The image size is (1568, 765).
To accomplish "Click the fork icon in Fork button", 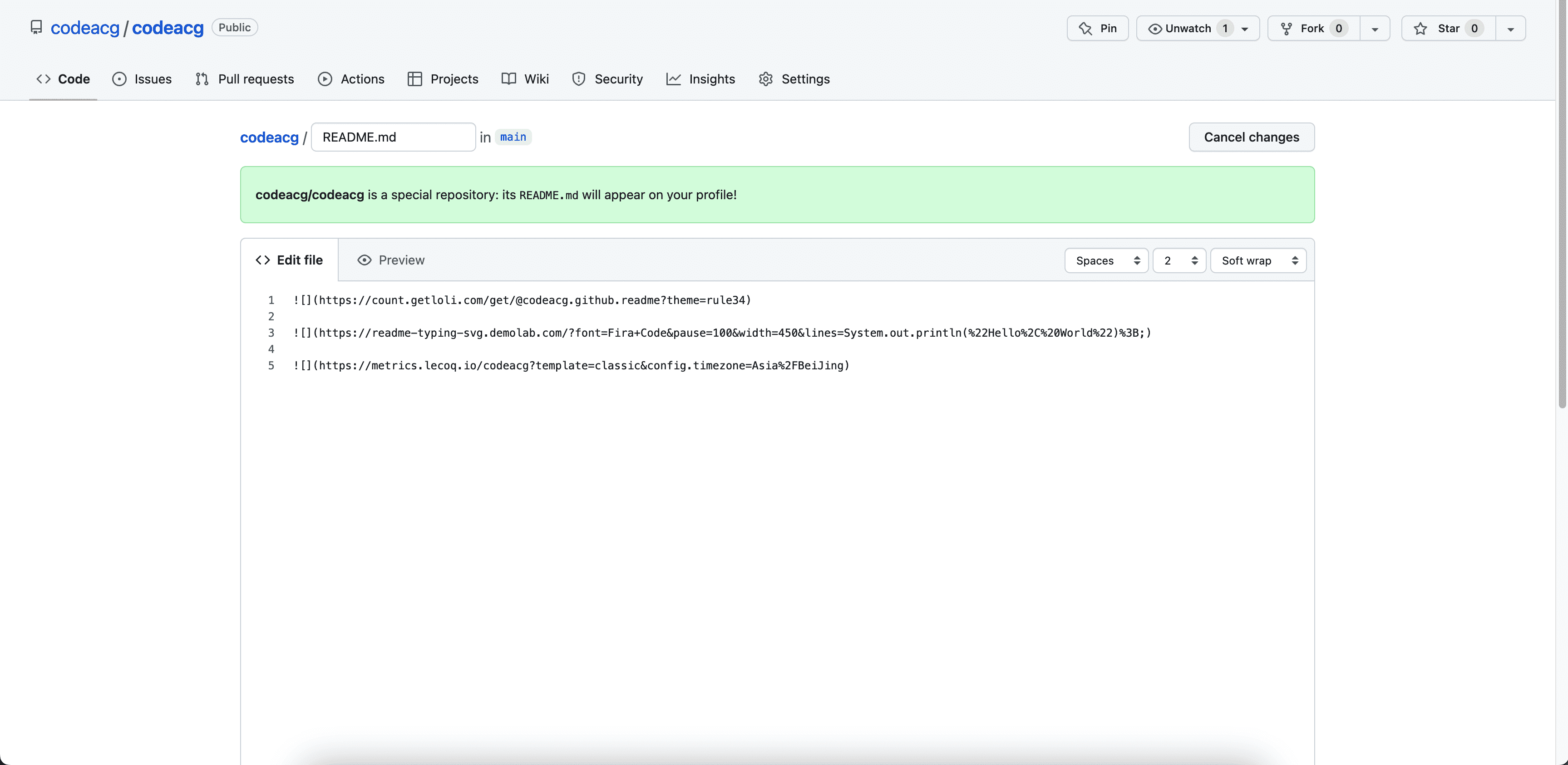I will (1286, 29).
